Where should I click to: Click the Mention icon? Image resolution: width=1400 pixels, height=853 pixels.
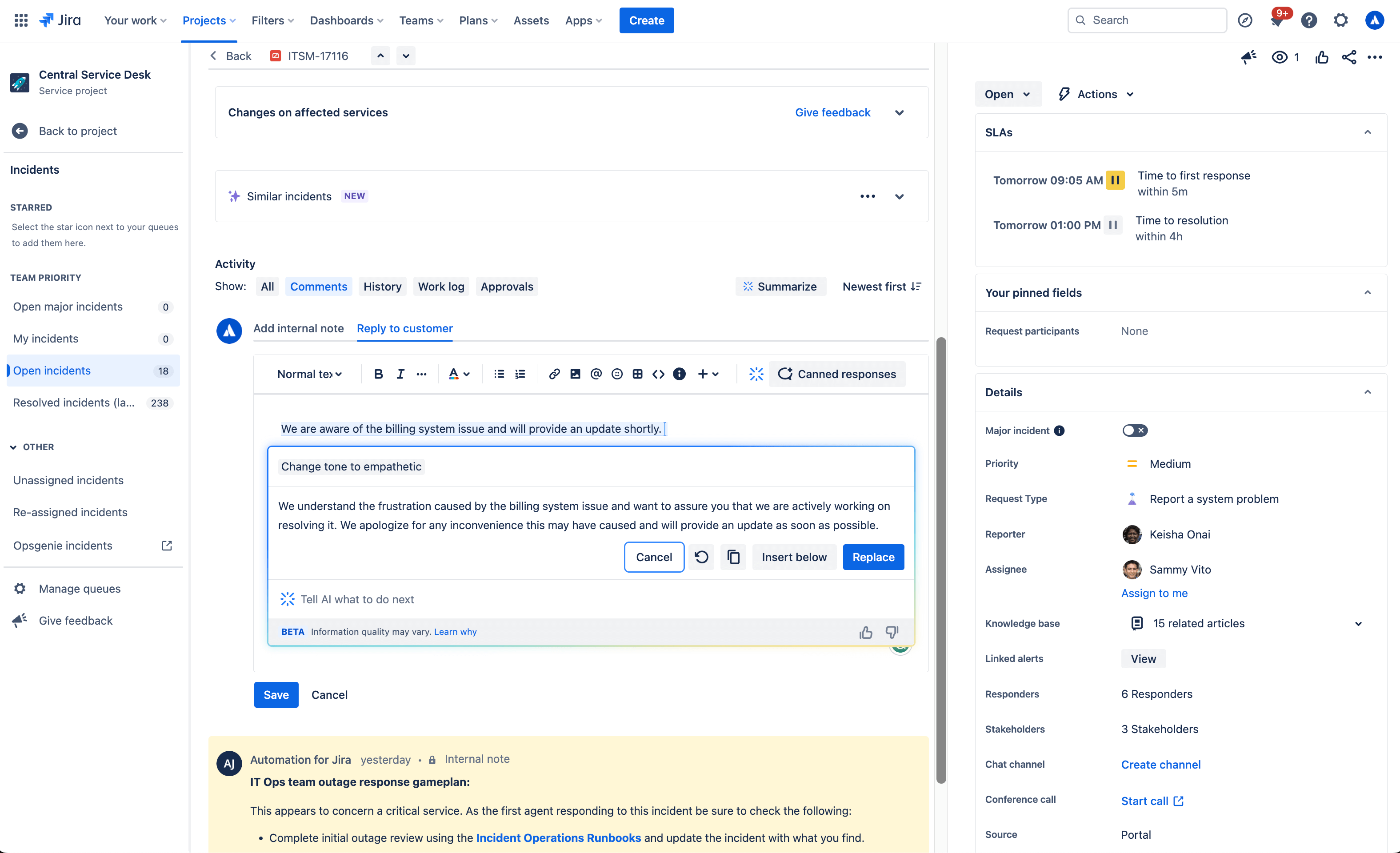596,374
